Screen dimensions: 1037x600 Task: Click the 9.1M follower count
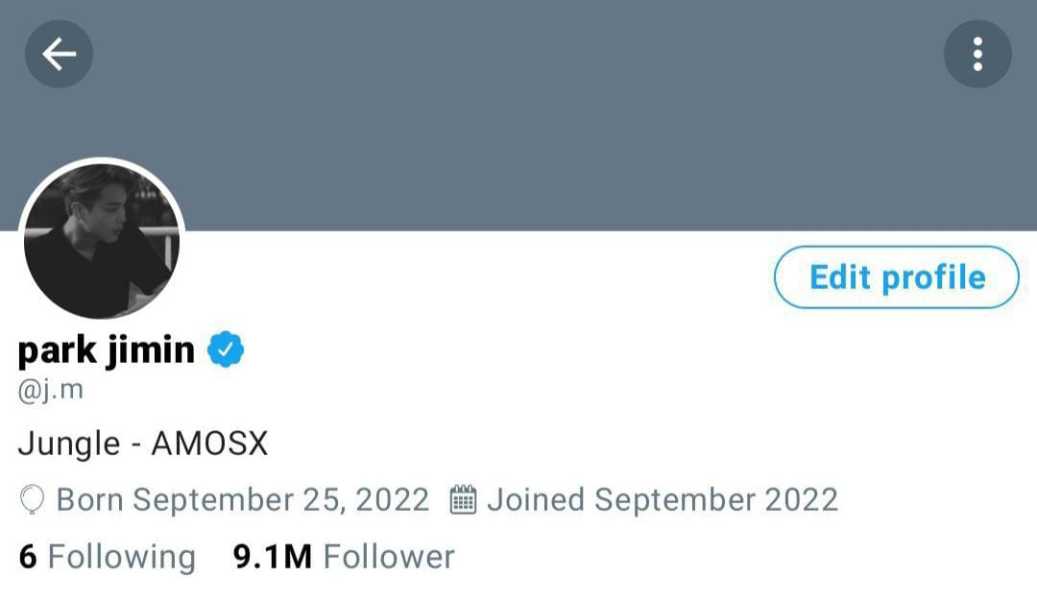(272, 557)
